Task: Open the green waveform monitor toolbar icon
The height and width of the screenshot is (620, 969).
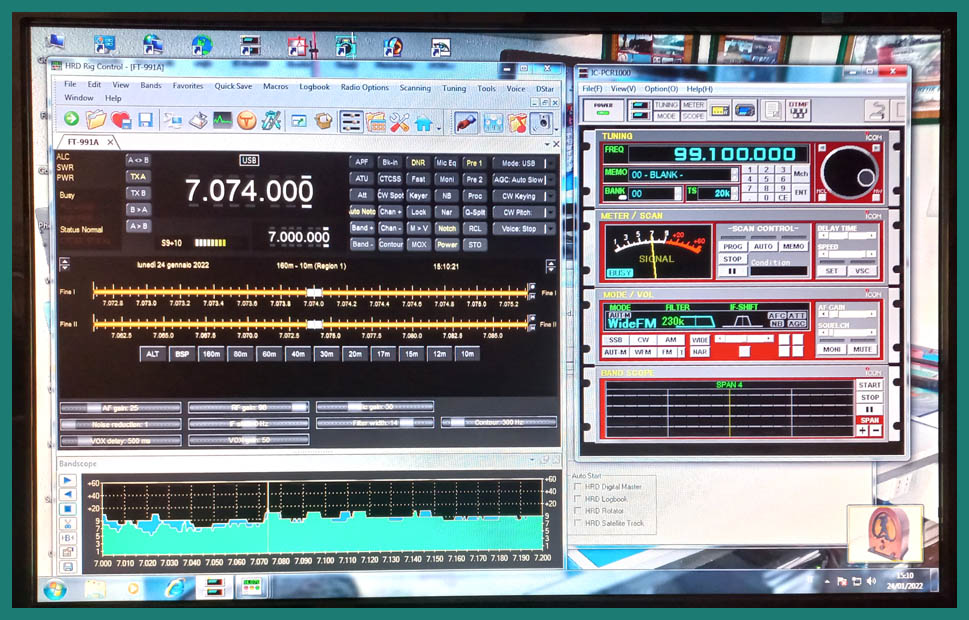Action: coord(222,121)
